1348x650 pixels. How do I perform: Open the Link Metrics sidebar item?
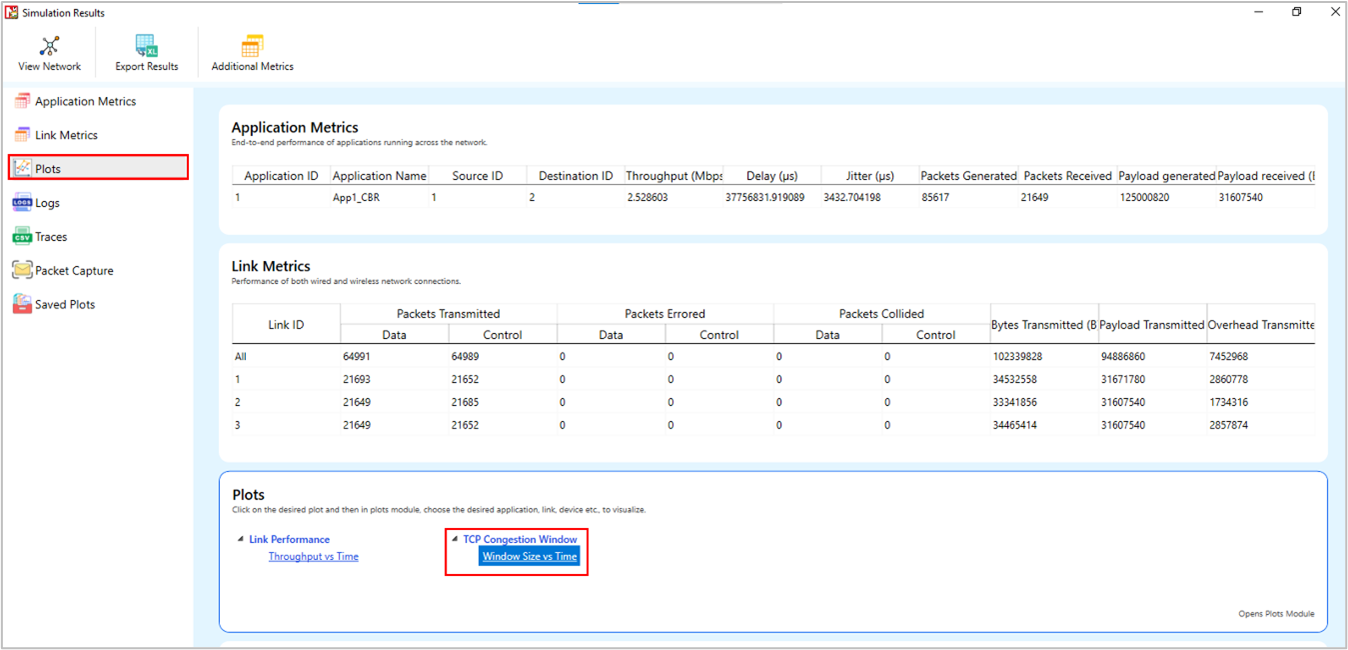point(66,135)
